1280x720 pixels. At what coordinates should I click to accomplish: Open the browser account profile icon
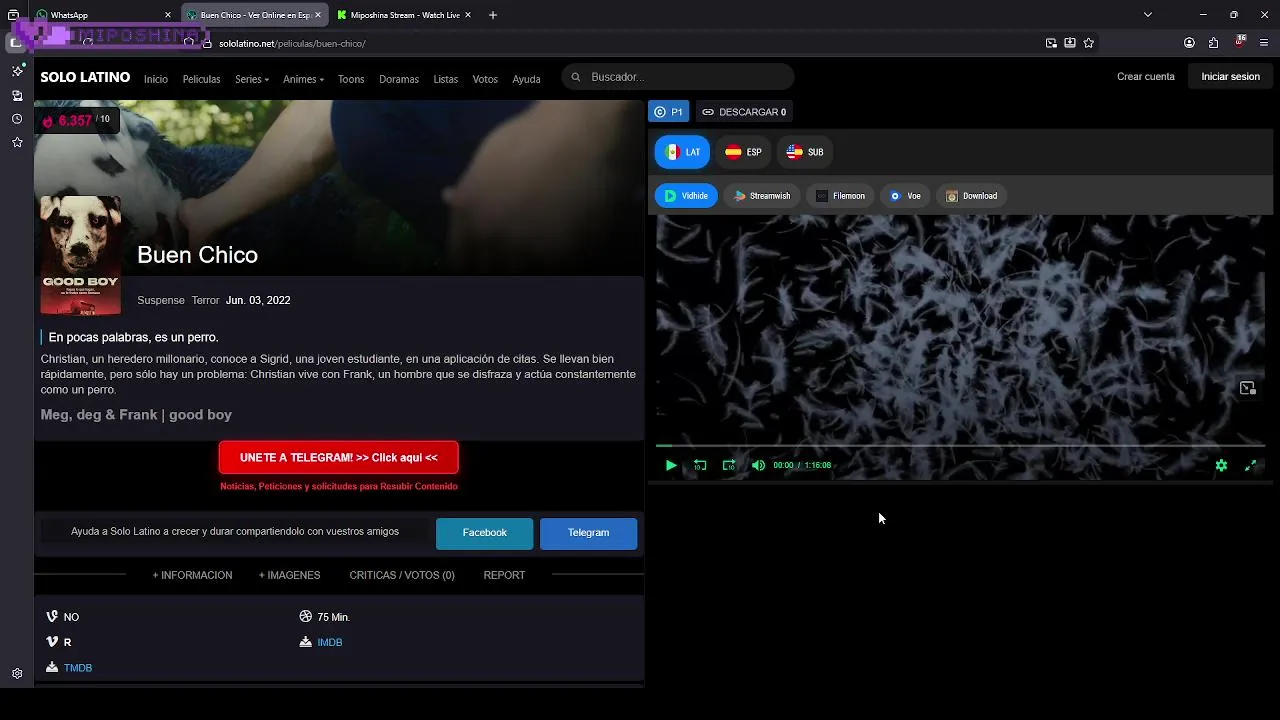[1189, 43]
